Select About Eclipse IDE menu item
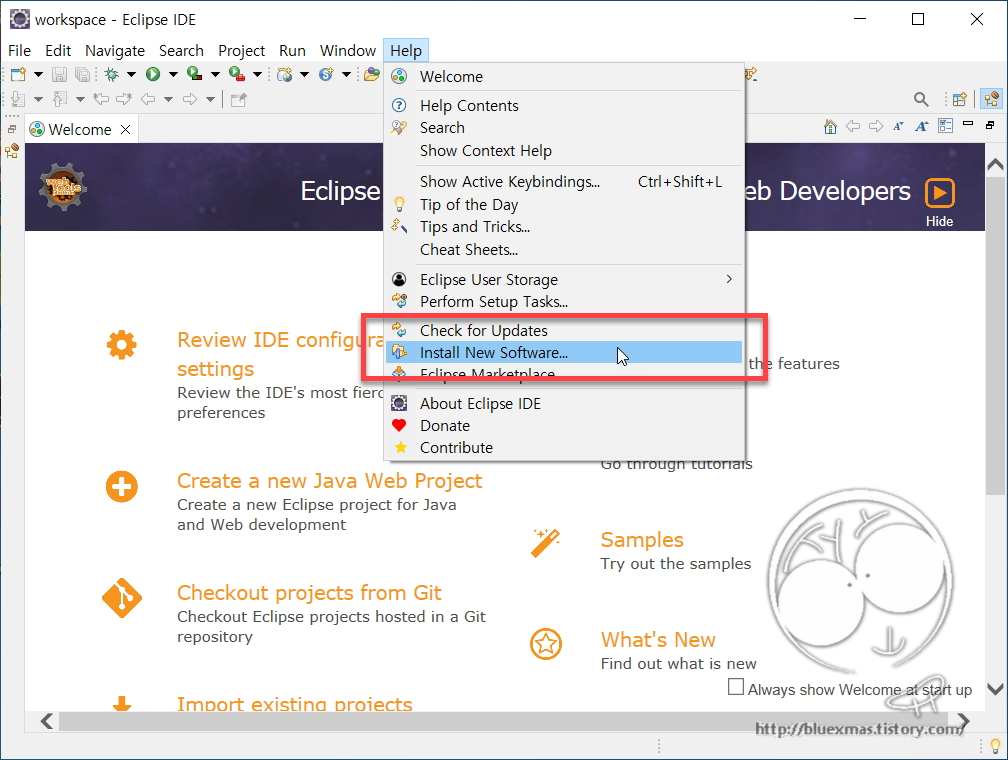1008x760 pixels. (563, 404)
